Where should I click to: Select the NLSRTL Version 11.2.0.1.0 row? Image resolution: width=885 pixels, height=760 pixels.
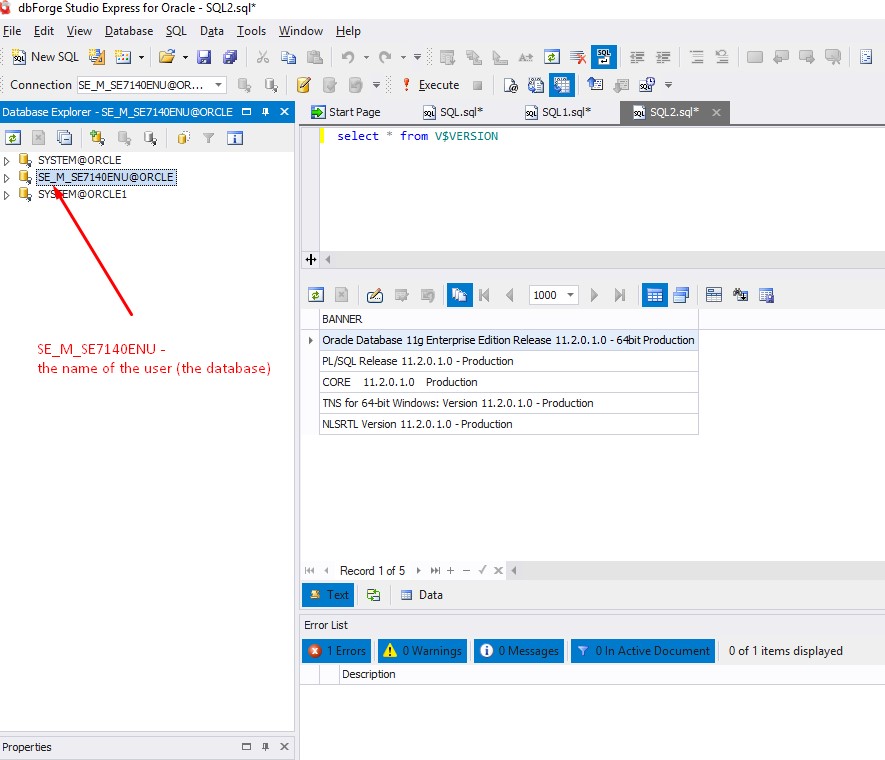click(509, 424)
